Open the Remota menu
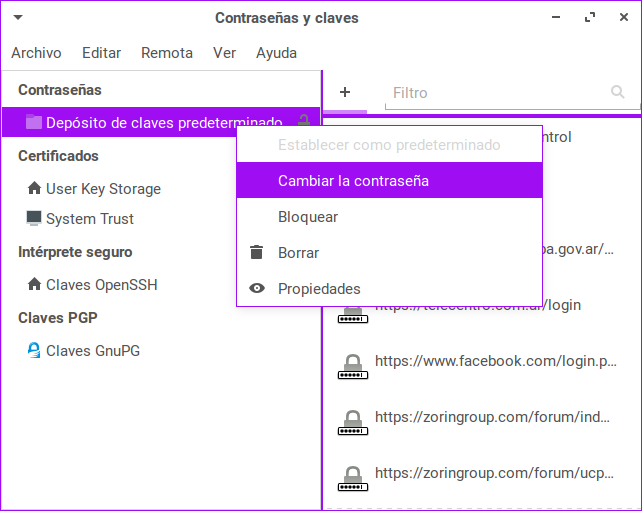Image resolution: width=642 pixels, height=511 pixels. pos(167,53)
